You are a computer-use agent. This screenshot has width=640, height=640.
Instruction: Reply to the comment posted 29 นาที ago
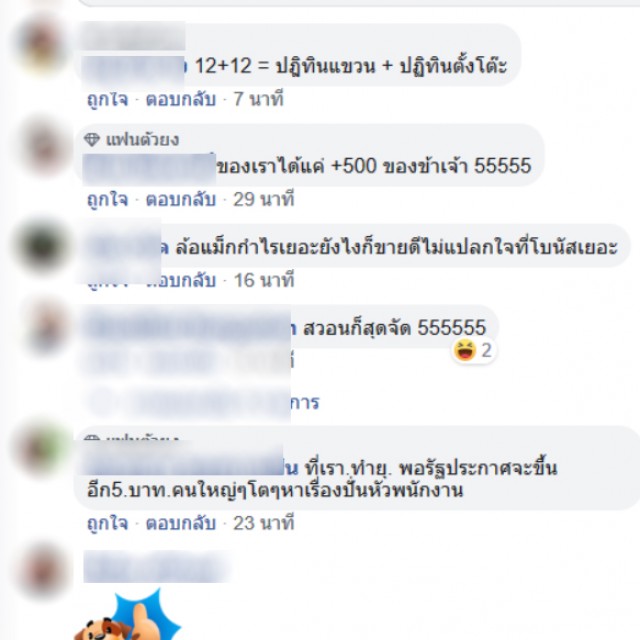pos(181,200)
